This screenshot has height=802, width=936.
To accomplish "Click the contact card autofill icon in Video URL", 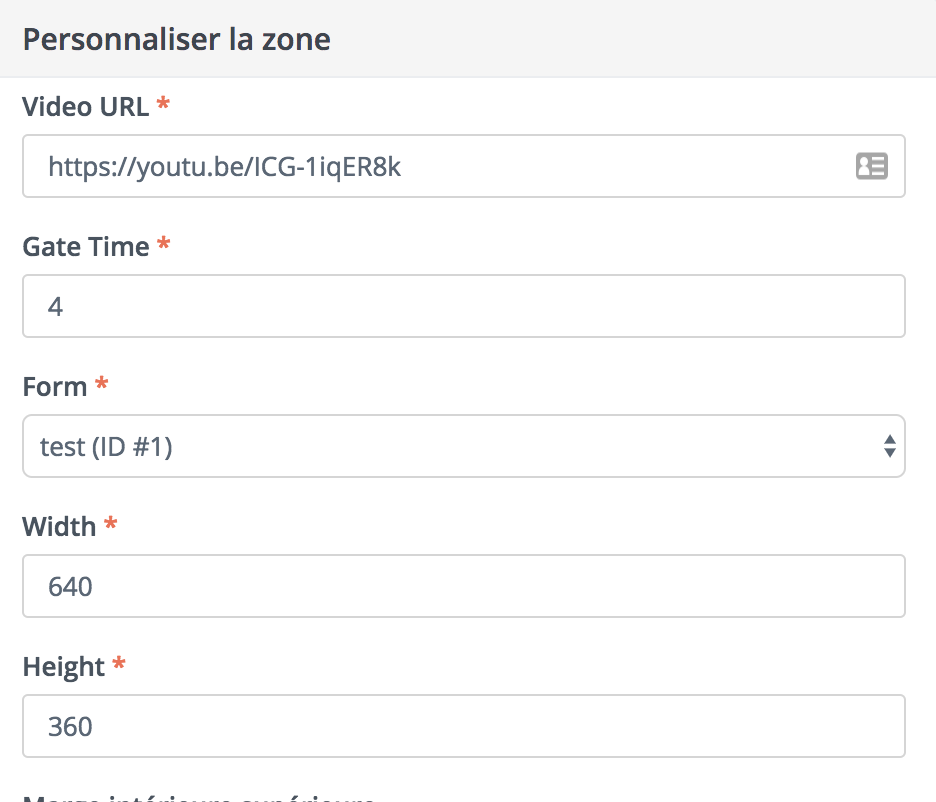I will [872, 166].
